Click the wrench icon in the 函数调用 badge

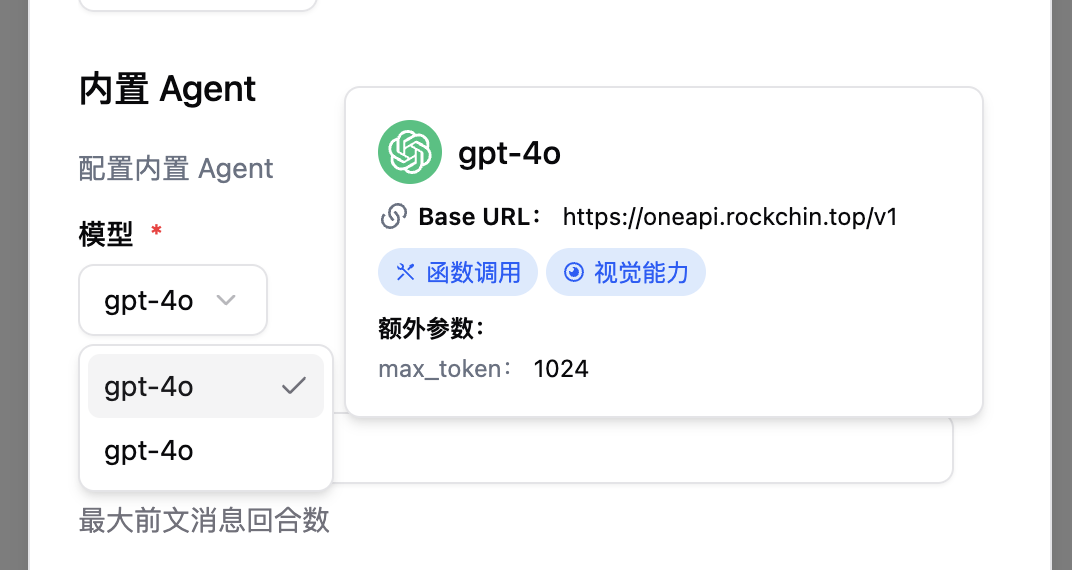(405, 273)
